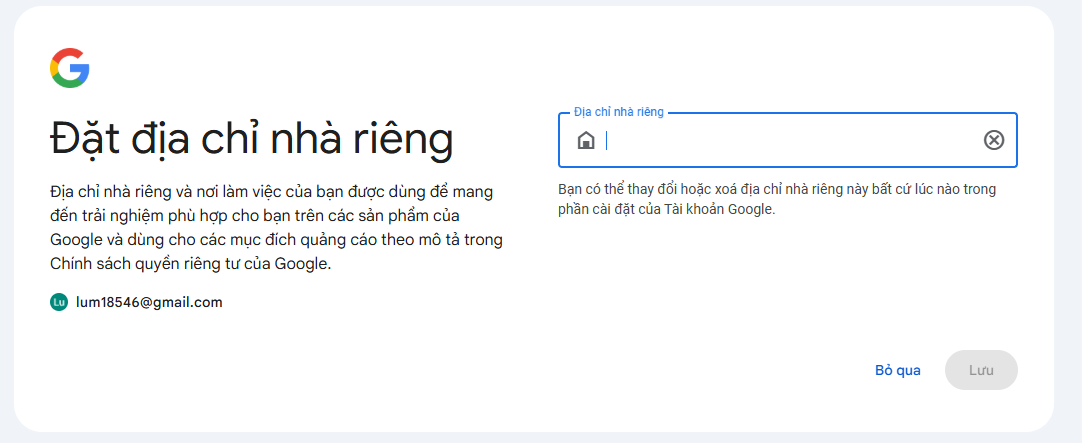This screenshot has height=443, width=1082.
Task: Click the blinking text cursor in the address box
Action: coord(607,140)
